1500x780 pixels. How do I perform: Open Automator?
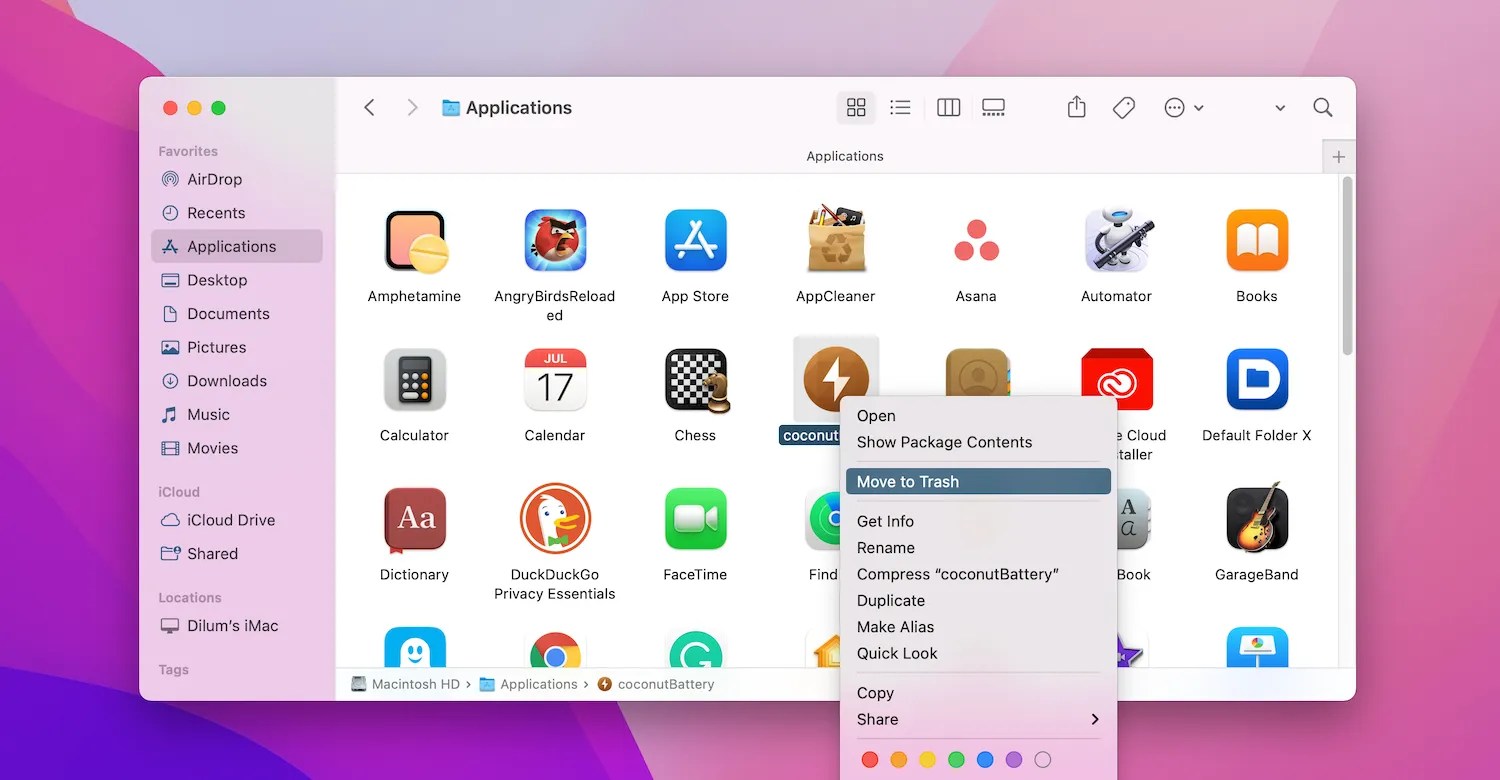(1117, 240)
